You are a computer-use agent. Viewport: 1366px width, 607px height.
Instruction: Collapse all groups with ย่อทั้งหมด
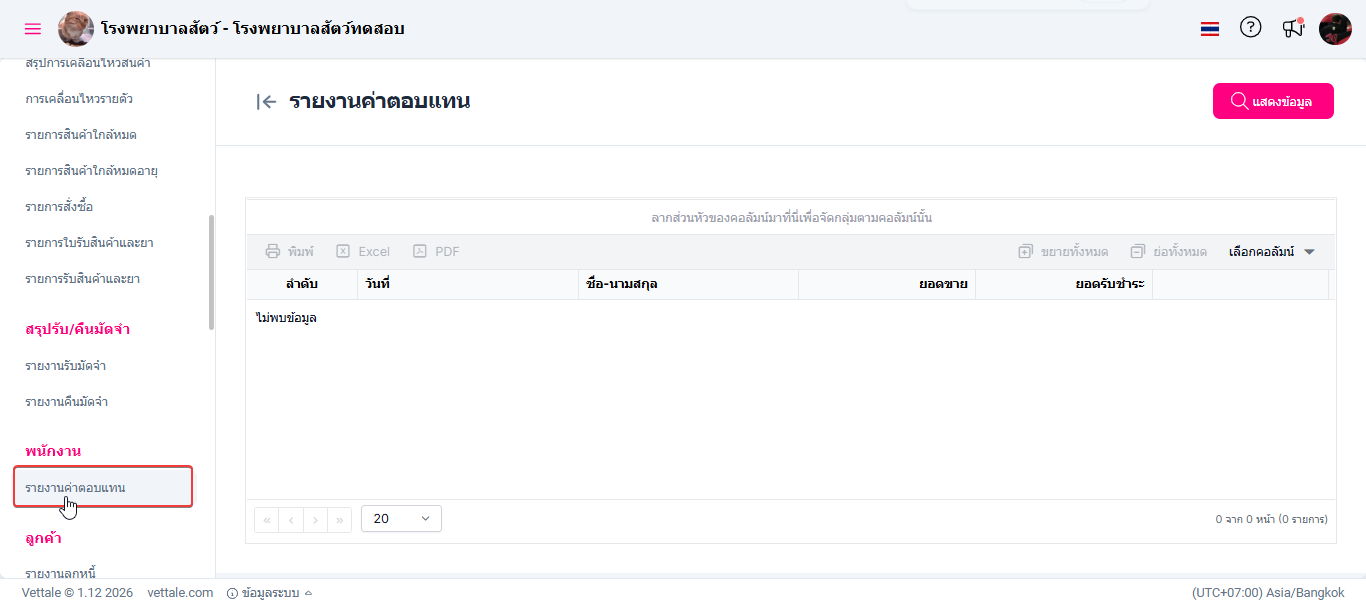tap(1168, 252)
